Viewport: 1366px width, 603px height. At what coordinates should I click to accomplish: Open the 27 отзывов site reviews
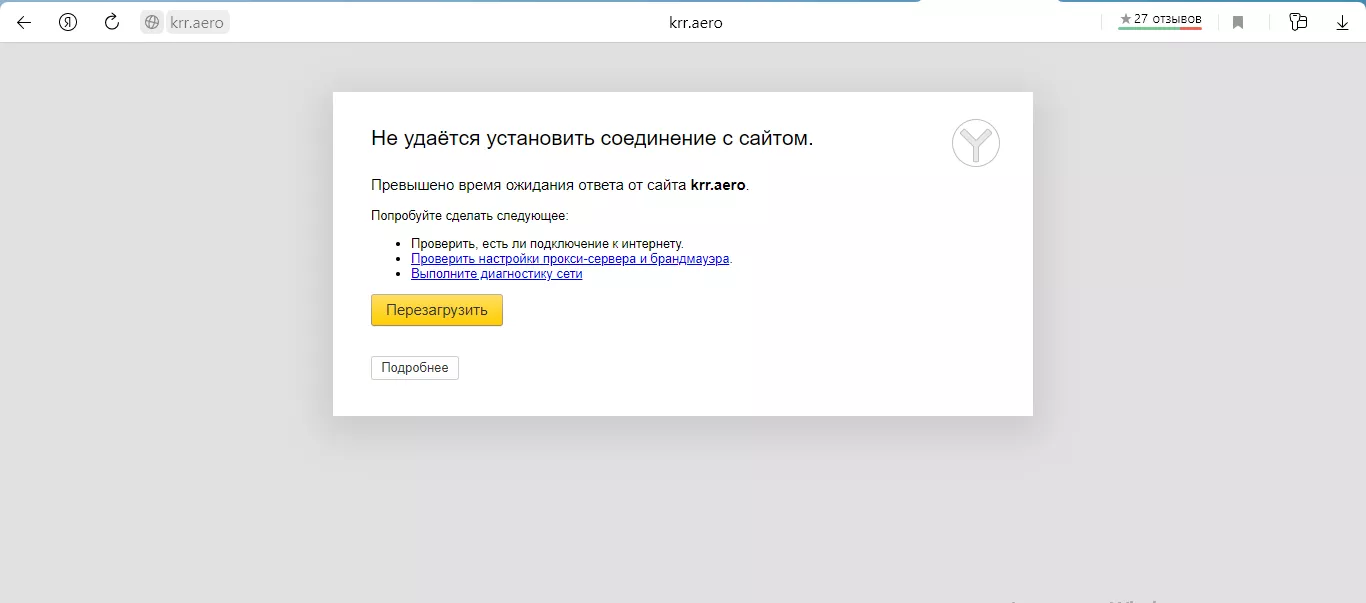(1167, 19)
